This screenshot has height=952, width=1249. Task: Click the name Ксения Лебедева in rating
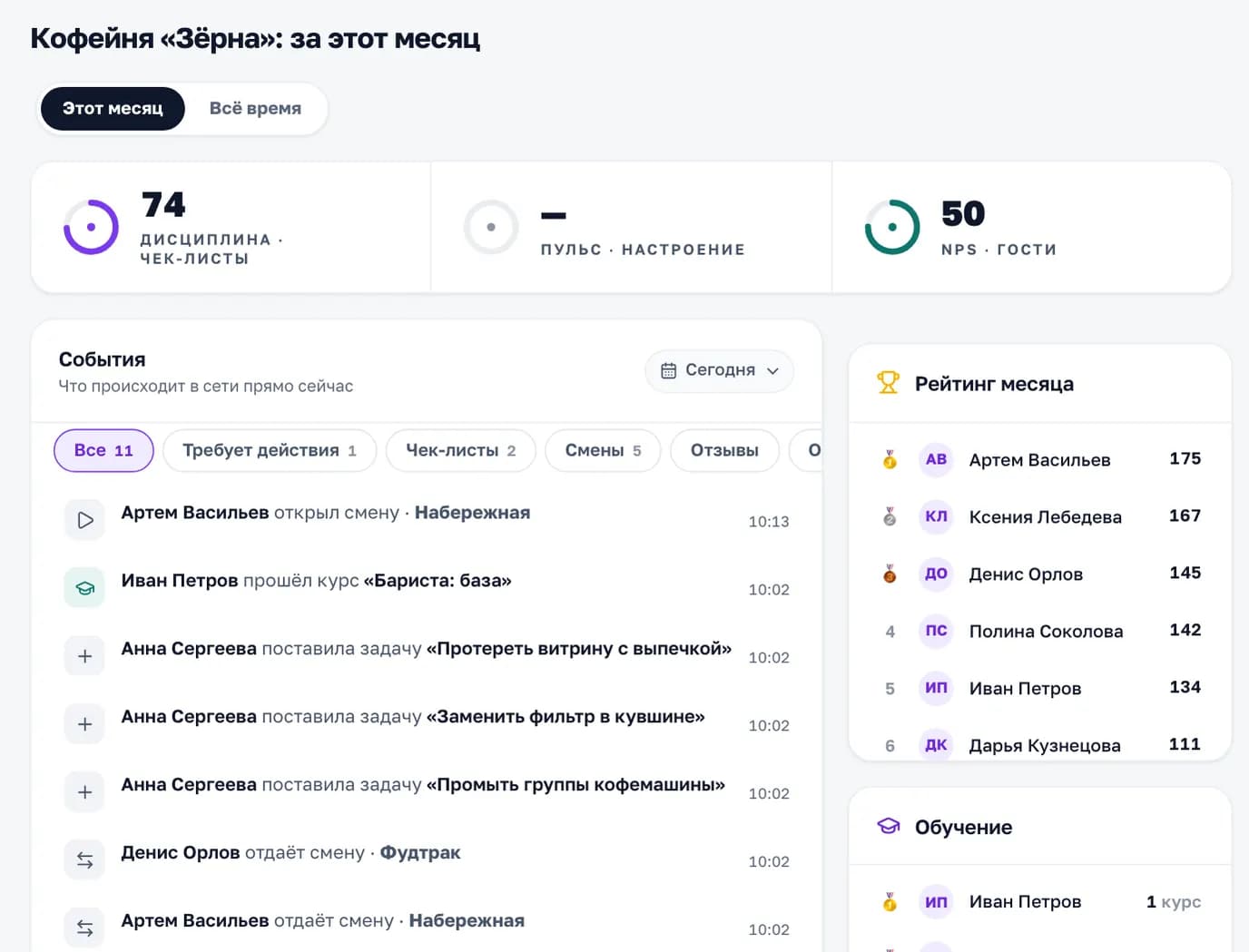pos(1046,517)
